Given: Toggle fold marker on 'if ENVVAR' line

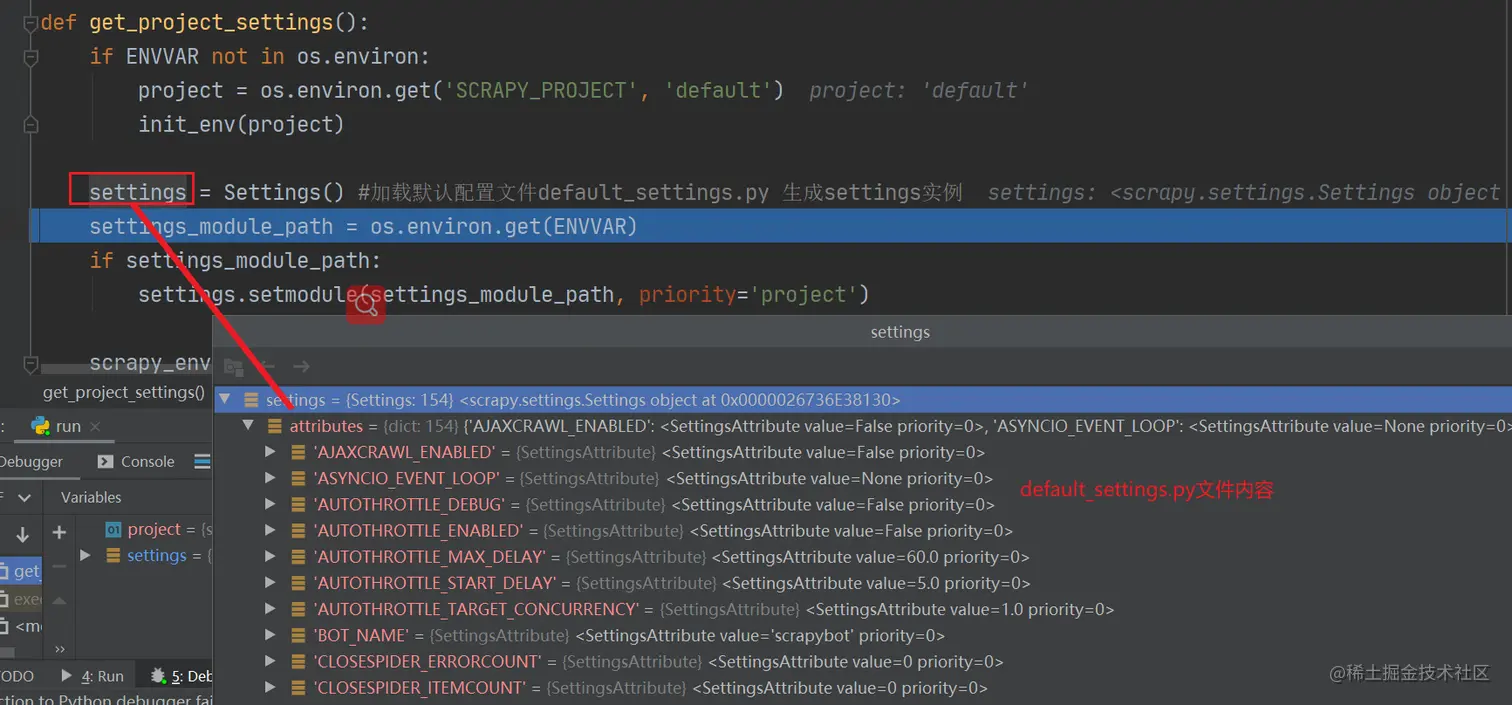Looking at the screenshot, I should point(30,57).
